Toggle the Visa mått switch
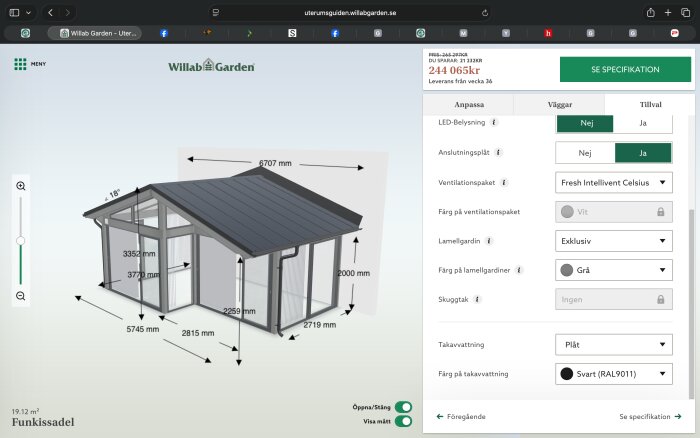Screen dimensions: 700x438 (x=404, y=421)
